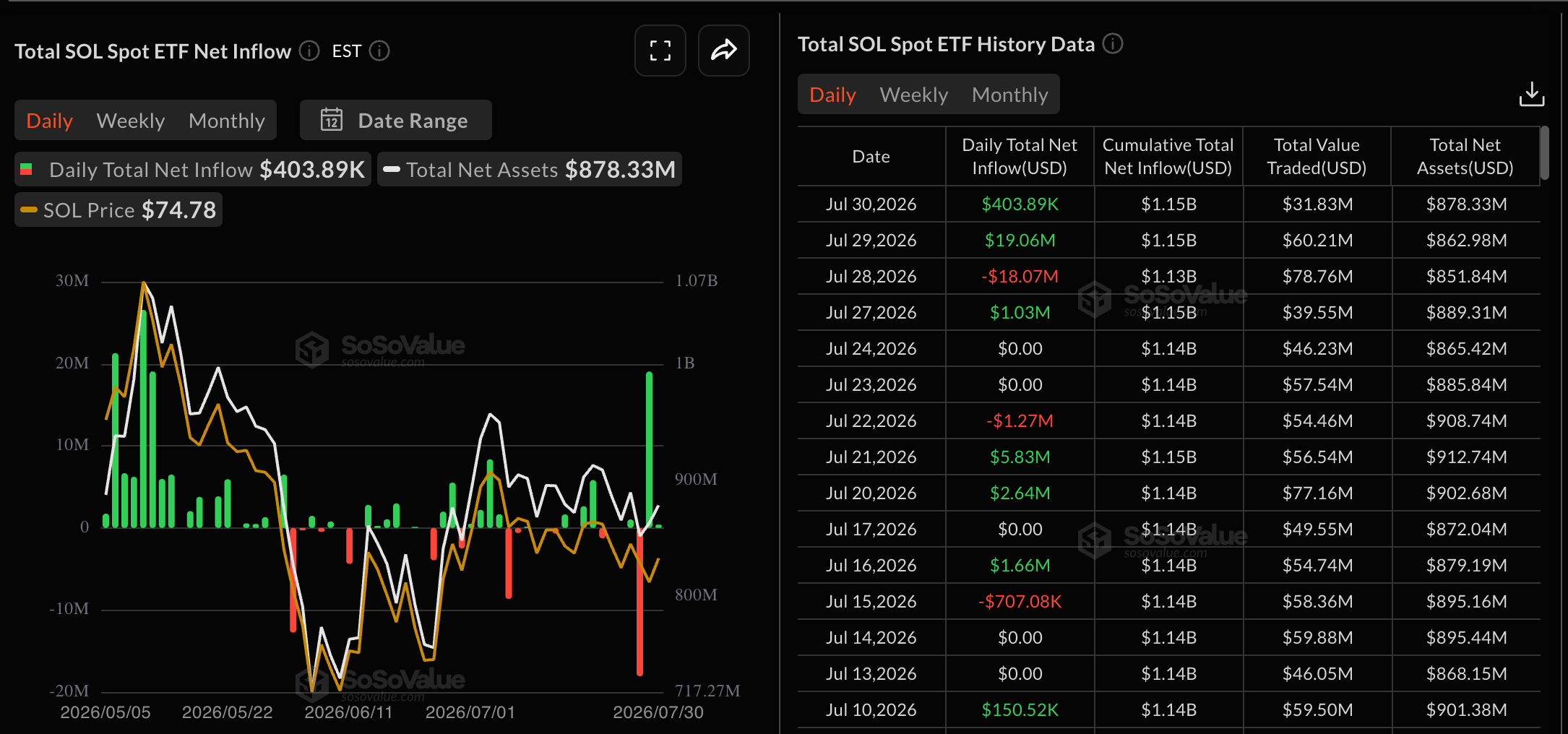Click the Jul 17,2026 date cell
This screenshot has width=1568, height=734.
pos(871,530)
